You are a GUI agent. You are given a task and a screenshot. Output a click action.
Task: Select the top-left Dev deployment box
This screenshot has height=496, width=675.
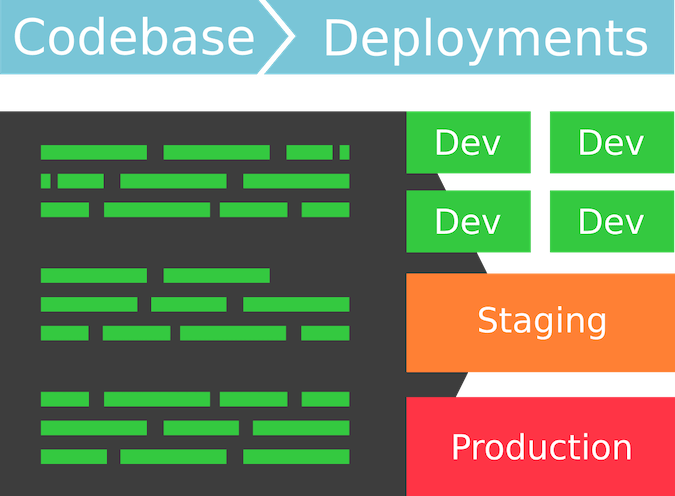[x=468, y=142]
